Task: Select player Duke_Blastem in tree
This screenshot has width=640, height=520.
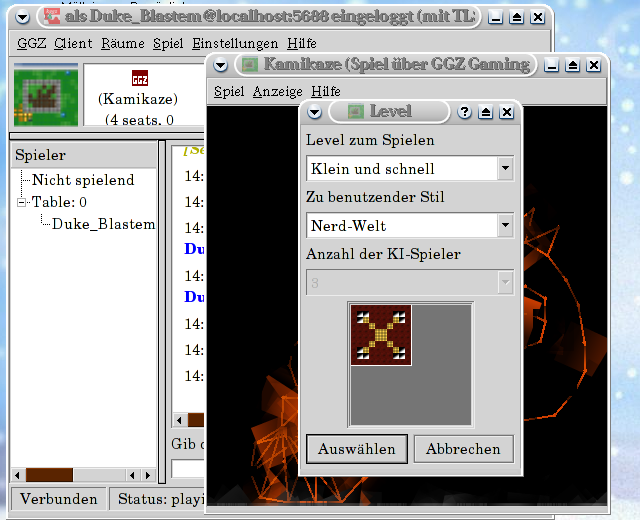Action: click(x=103, y=224)
